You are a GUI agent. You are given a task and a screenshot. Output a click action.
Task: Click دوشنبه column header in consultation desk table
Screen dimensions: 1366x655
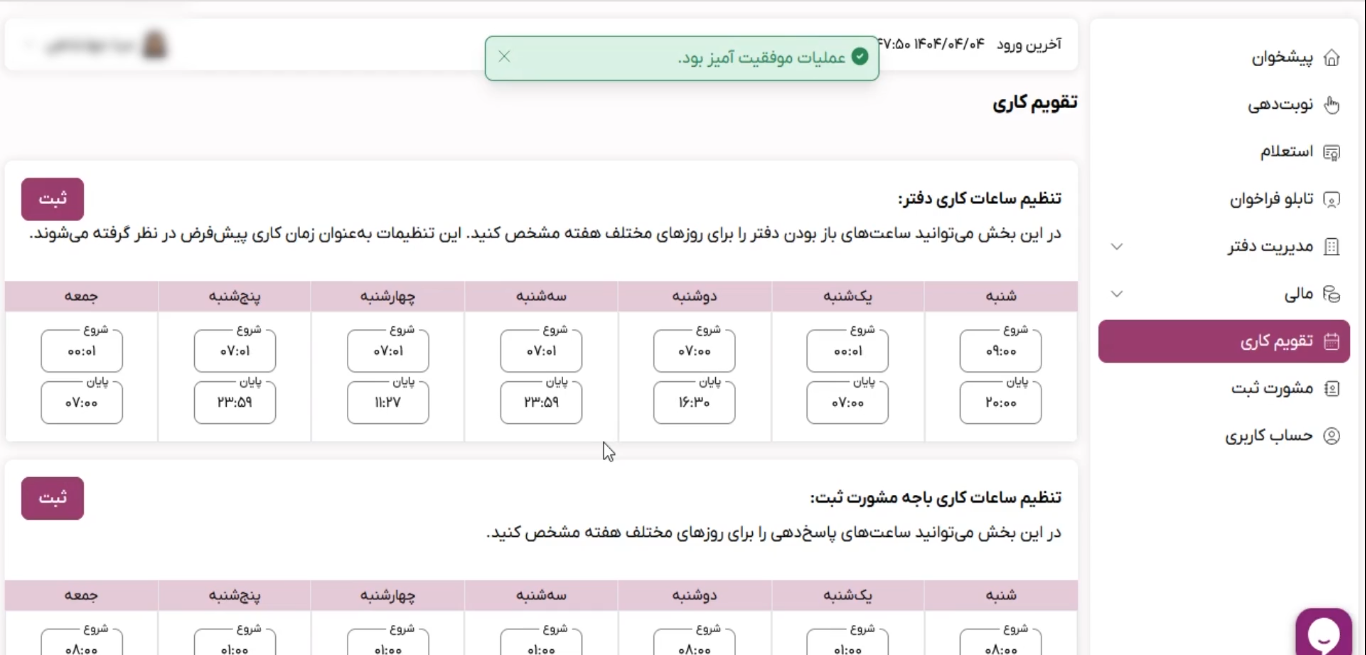pyautogui.click(x=694, y=595)
